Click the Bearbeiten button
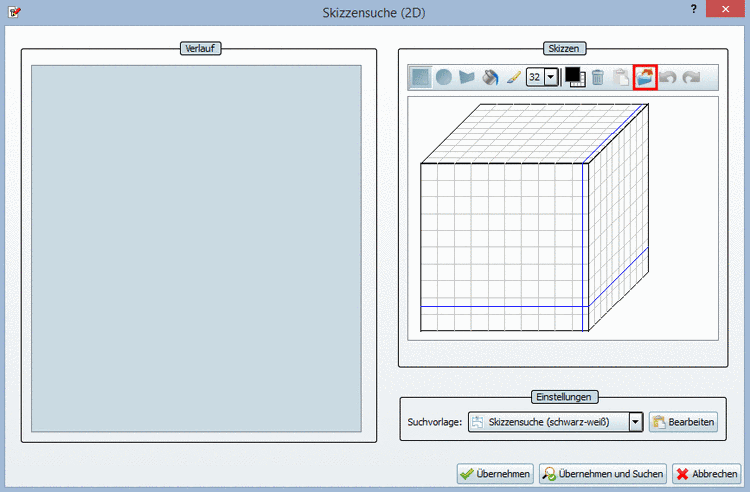750x492 pixels. click(684, 422)
